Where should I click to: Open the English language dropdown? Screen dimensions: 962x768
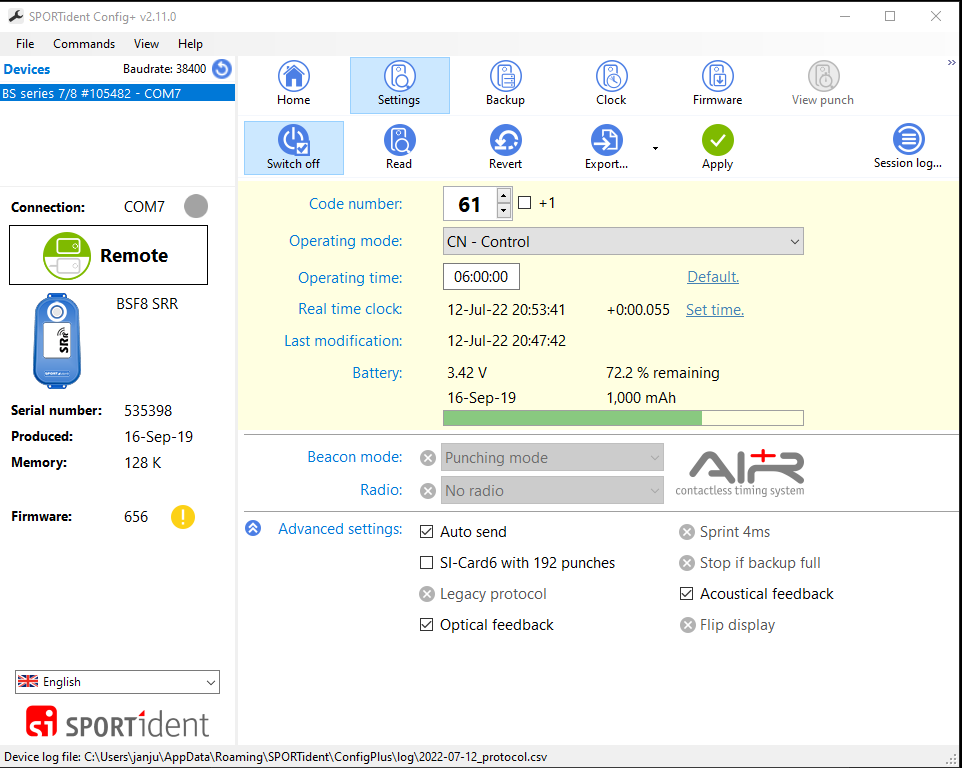click(x=117, y=682)
